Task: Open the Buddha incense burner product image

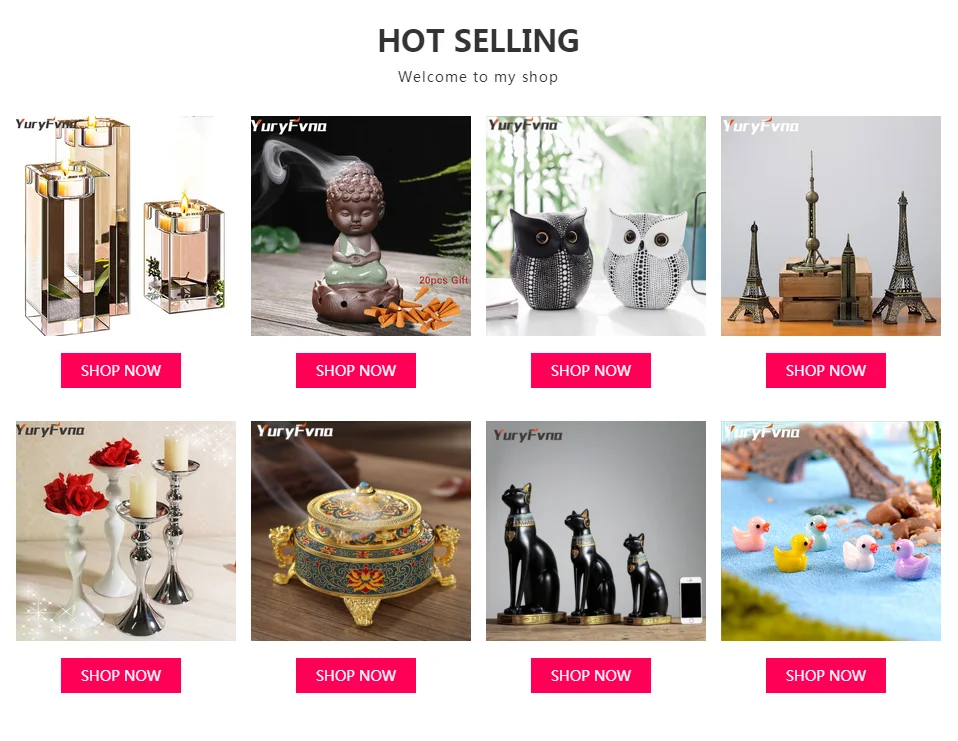Action: click(x=360, y=225)
